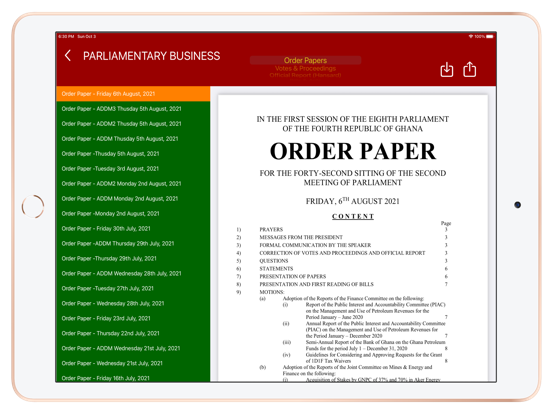Open Order Paper - Wednesday 28th July, 2021
The width and height of the screenshot is (552, 414).
click(133, 303)
